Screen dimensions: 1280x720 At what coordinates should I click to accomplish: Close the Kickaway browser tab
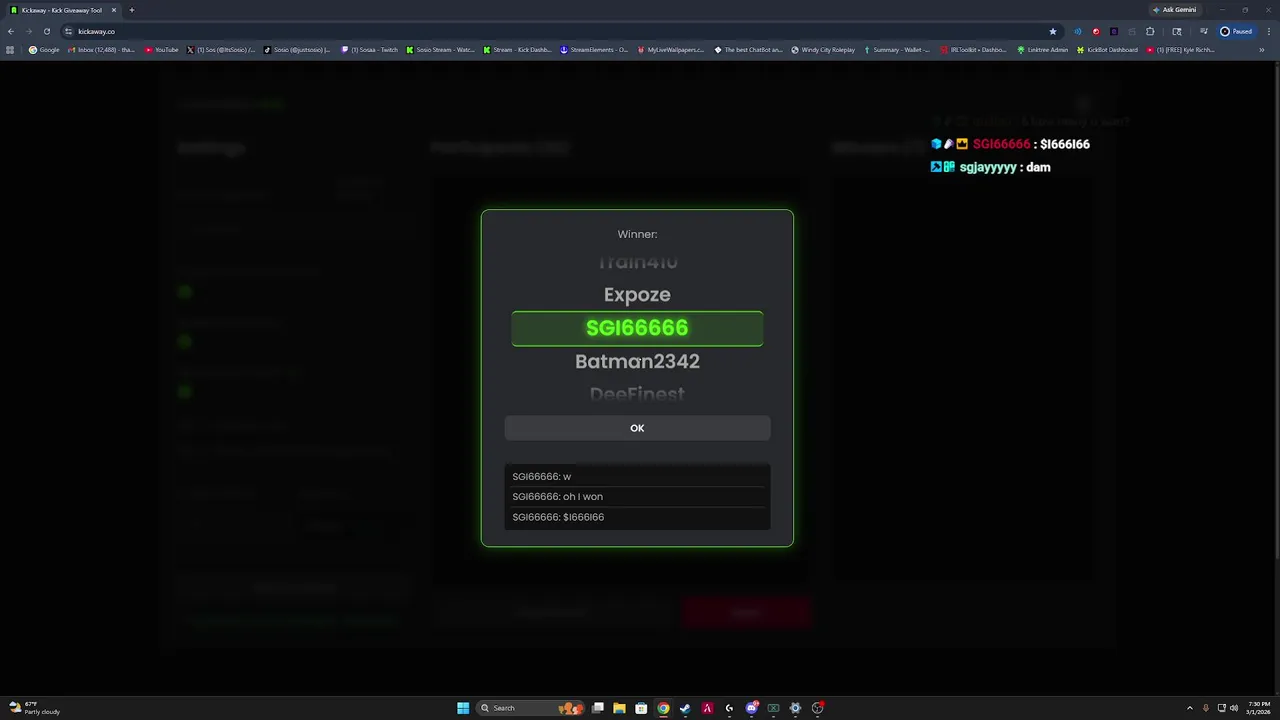coord(114,10)
